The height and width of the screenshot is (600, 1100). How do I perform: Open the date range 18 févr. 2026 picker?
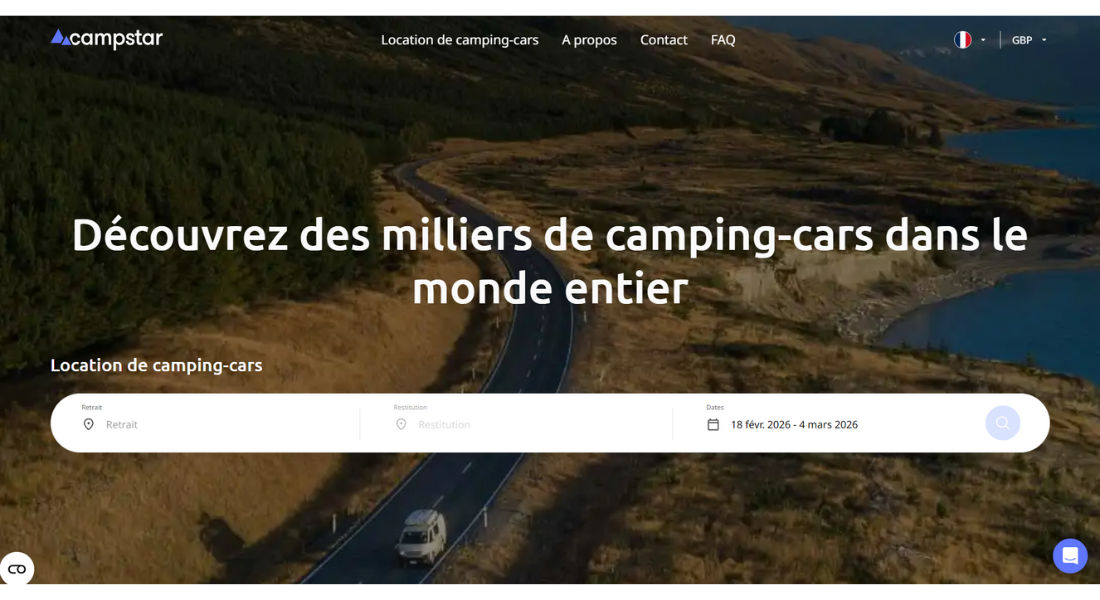tap(794, 425)
